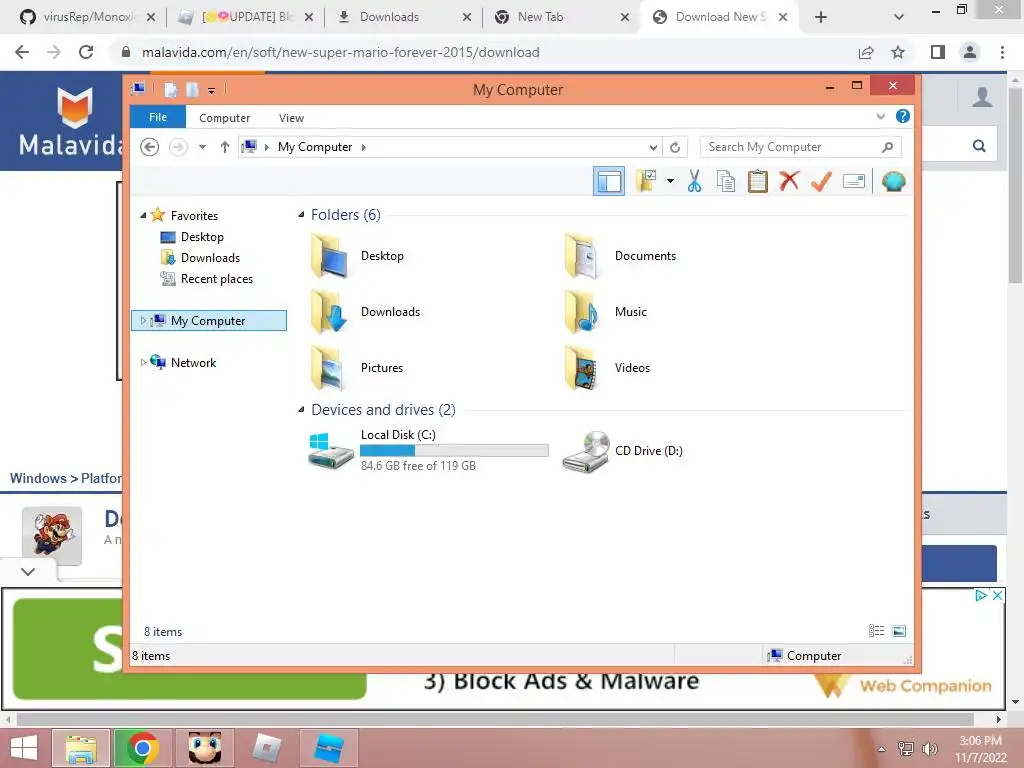Image resolution: width=1024 pixels, height=768 pixels.
Task: Click the Windows breadcrumb link on Malavida
Action: click(x=38, y=478)
